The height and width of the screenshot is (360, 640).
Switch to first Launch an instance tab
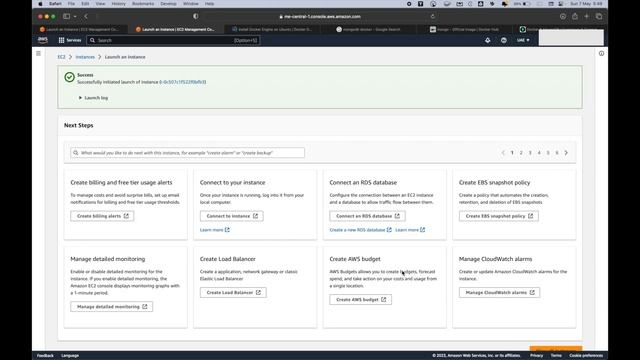(80, 29)
